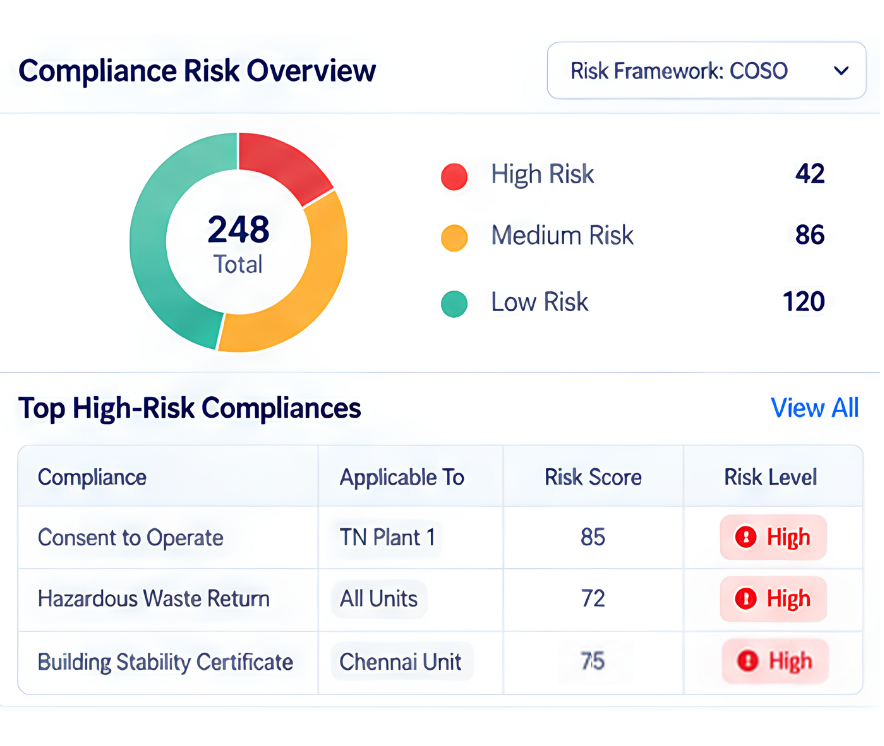Click the View All link

[815, 408]
